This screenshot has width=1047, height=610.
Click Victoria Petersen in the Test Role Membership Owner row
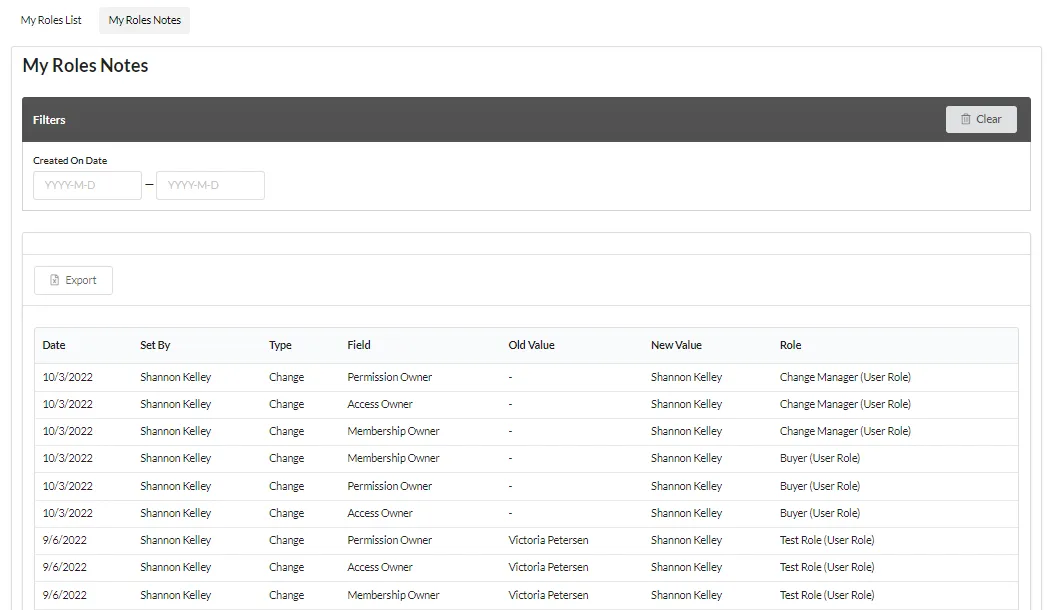[548, 595]
